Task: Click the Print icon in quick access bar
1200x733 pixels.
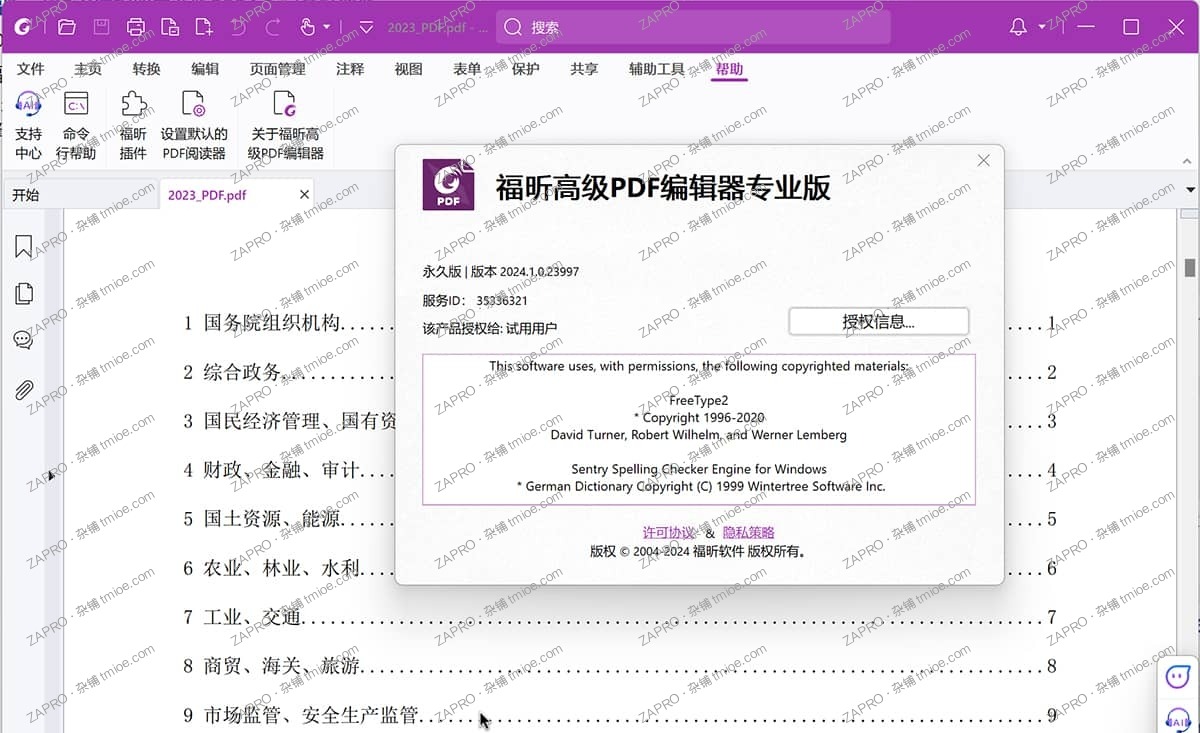Action: pos(136,27)
